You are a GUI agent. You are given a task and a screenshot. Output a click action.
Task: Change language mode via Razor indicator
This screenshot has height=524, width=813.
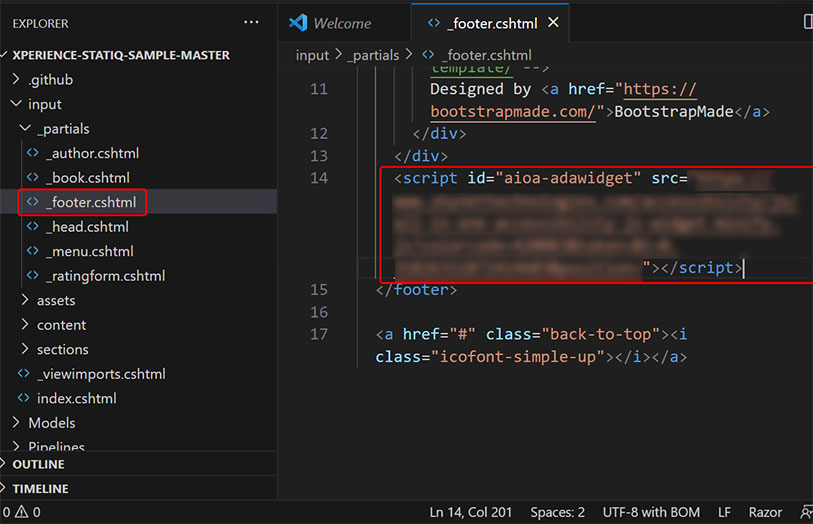(x=765, y=512)
